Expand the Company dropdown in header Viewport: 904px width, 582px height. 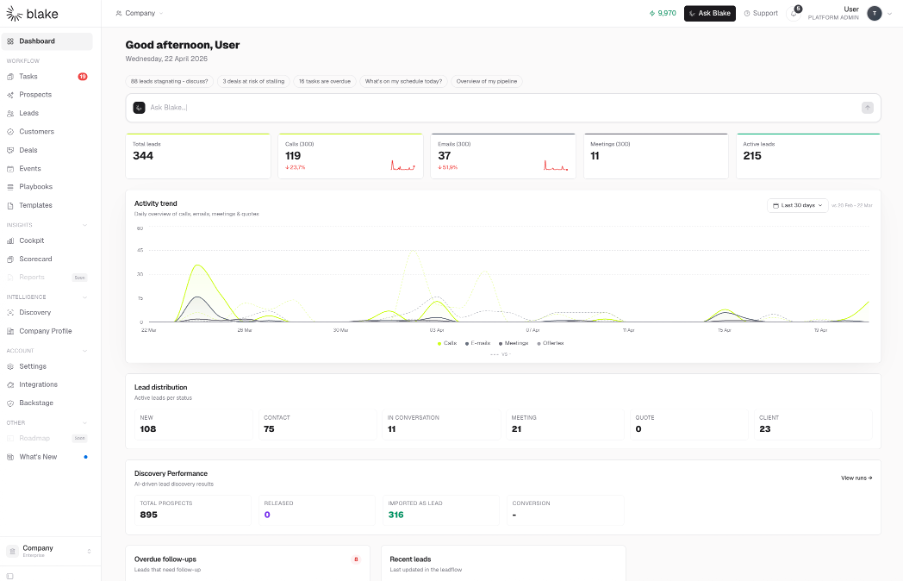(139, 13)
